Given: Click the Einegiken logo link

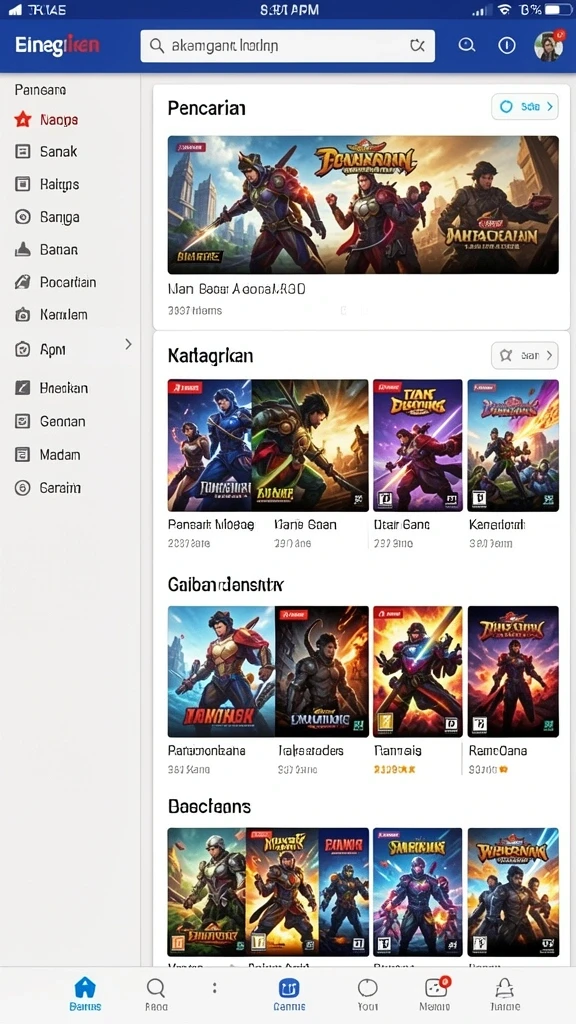Looking at the screenshot, I should (57, 45).
